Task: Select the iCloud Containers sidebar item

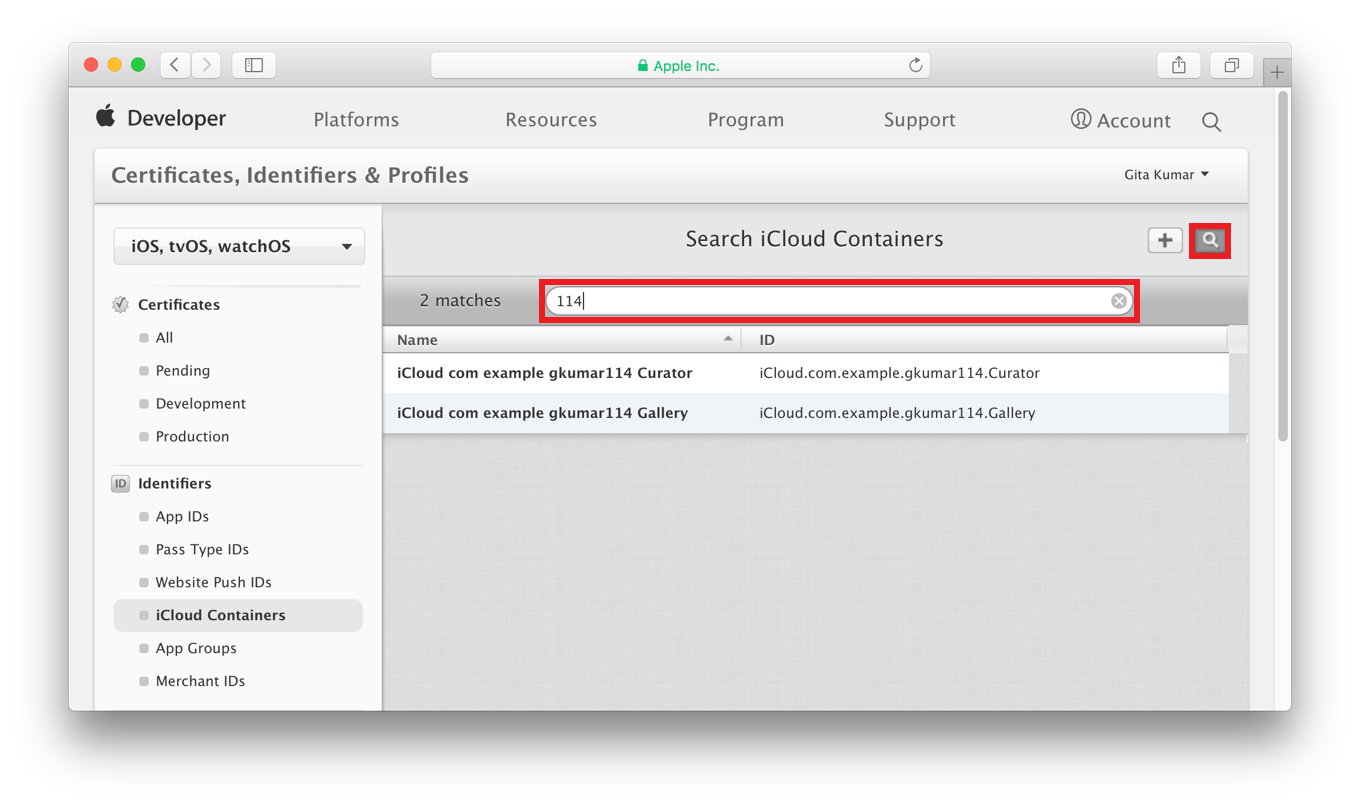Action: [220, 616]
